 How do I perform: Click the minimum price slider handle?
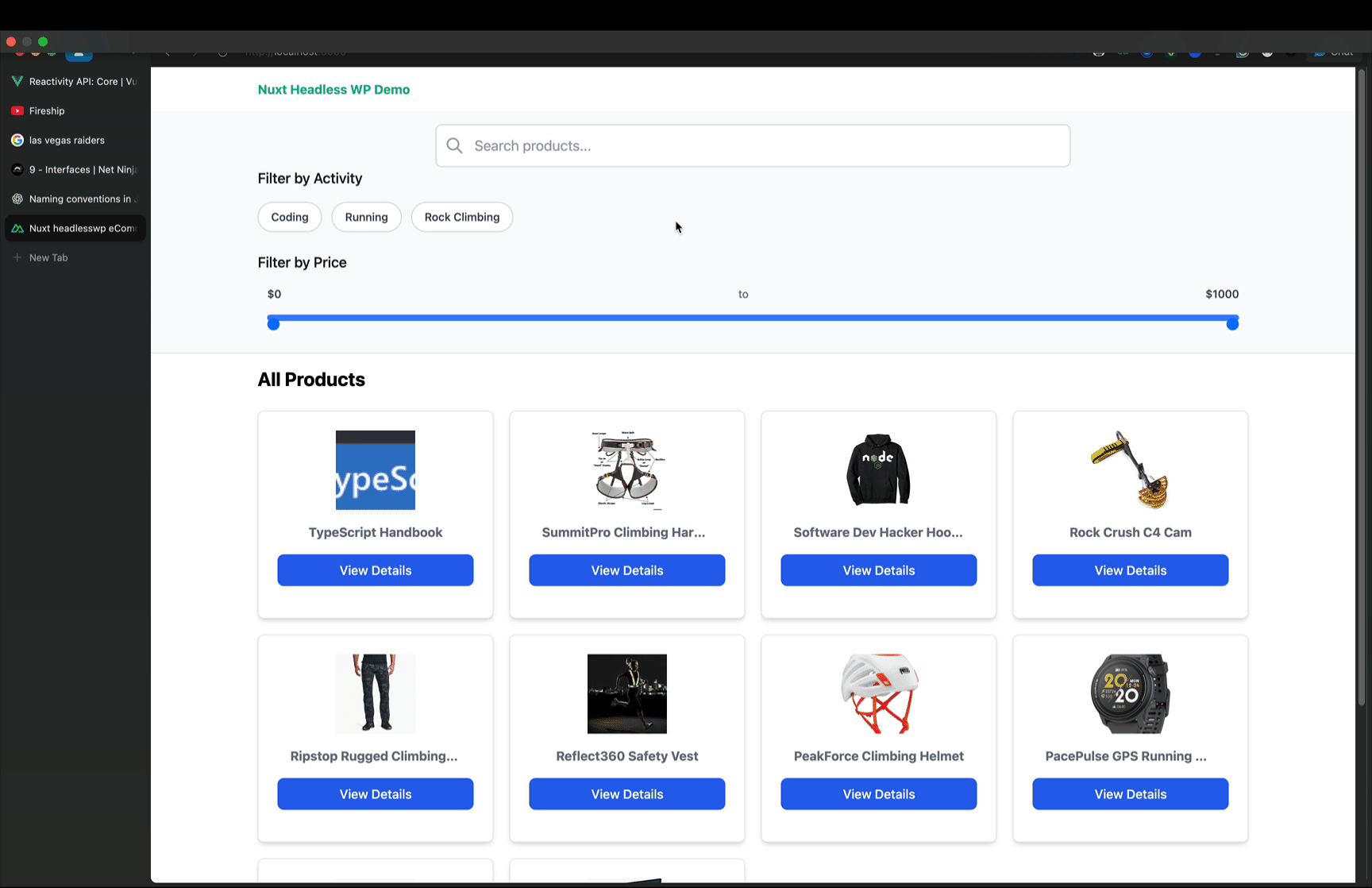click(273, 323)
